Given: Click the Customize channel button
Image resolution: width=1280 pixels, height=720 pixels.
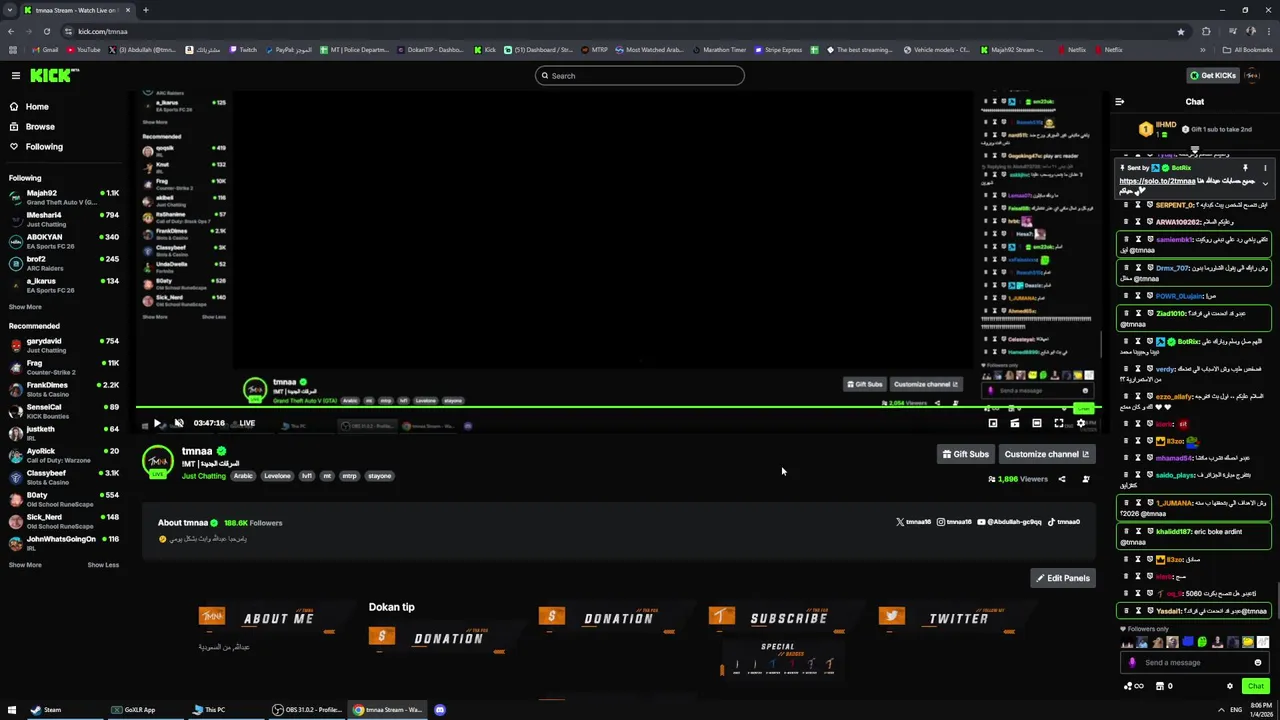Looking at the screenshot, I should pos(1046,454).
